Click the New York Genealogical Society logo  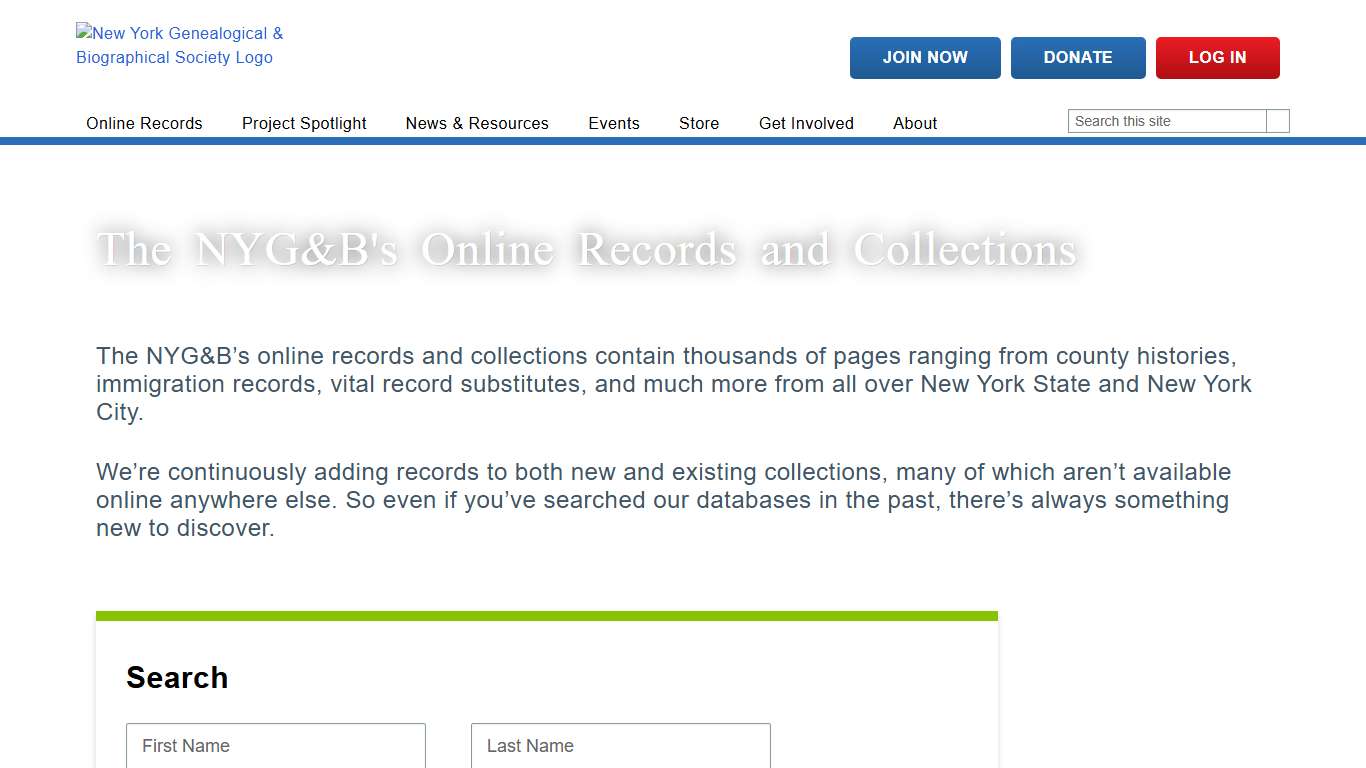coord(180,45)
